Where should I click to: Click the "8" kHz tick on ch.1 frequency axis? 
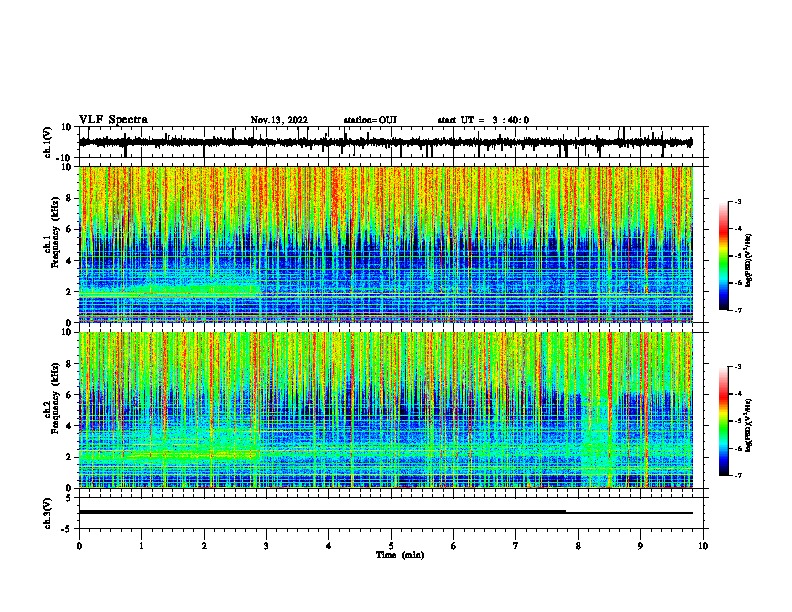pyautogui.click(x=69, y=198)
